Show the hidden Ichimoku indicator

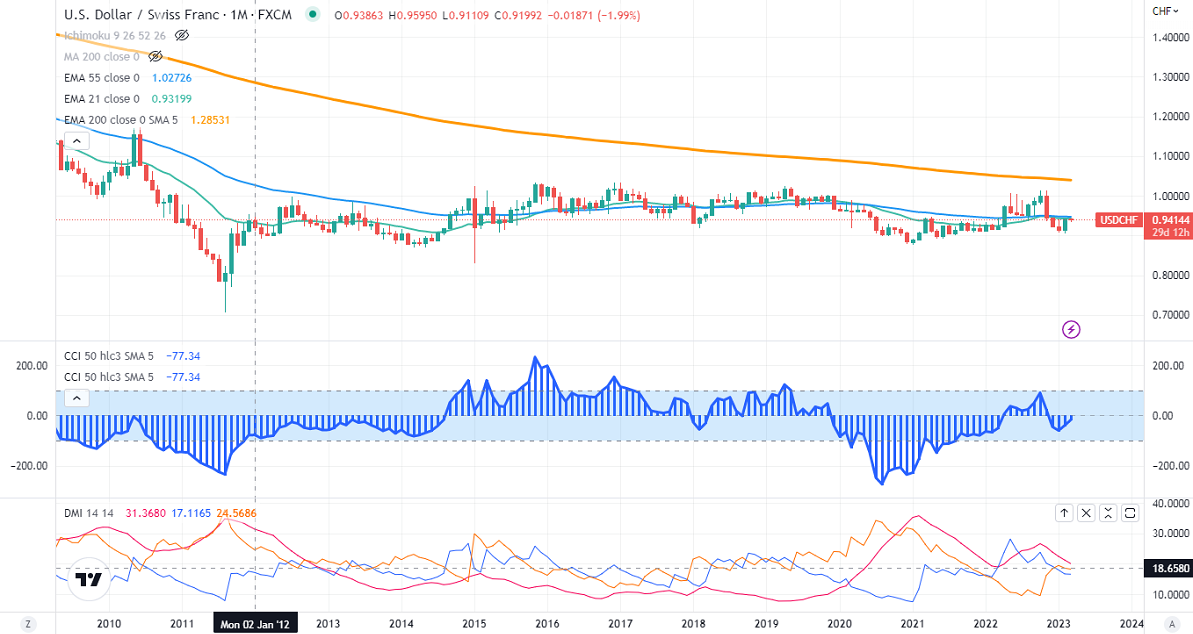click(182, 35)
